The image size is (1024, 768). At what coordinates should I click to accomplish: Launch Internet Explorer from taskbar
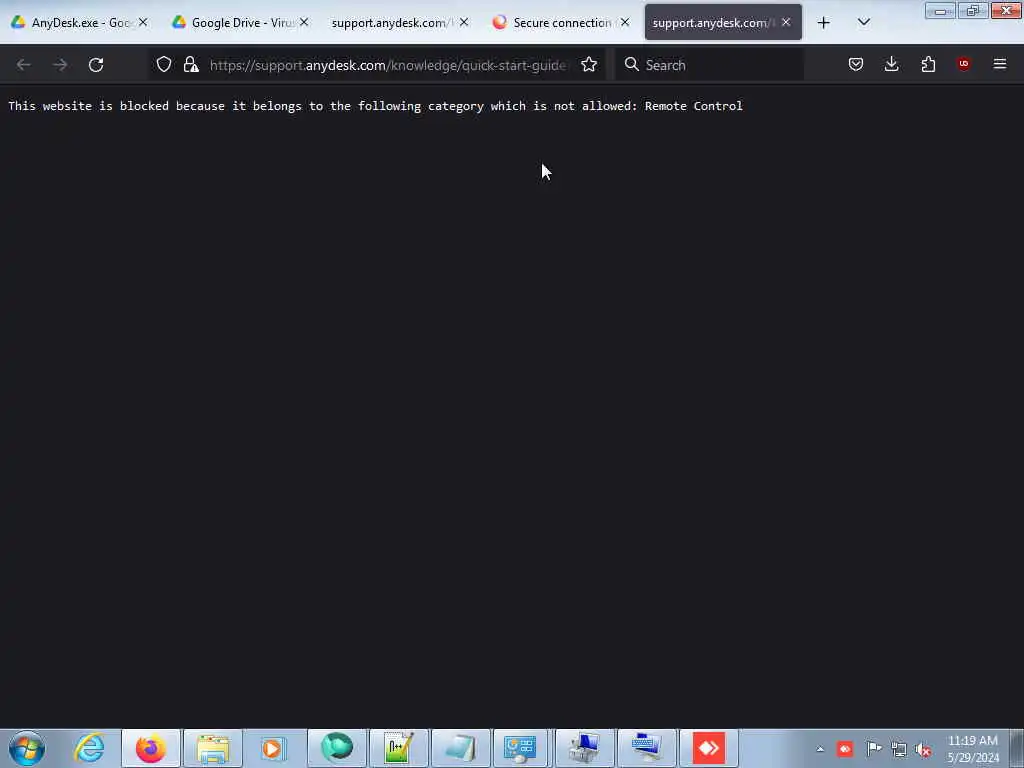[89, 748]
